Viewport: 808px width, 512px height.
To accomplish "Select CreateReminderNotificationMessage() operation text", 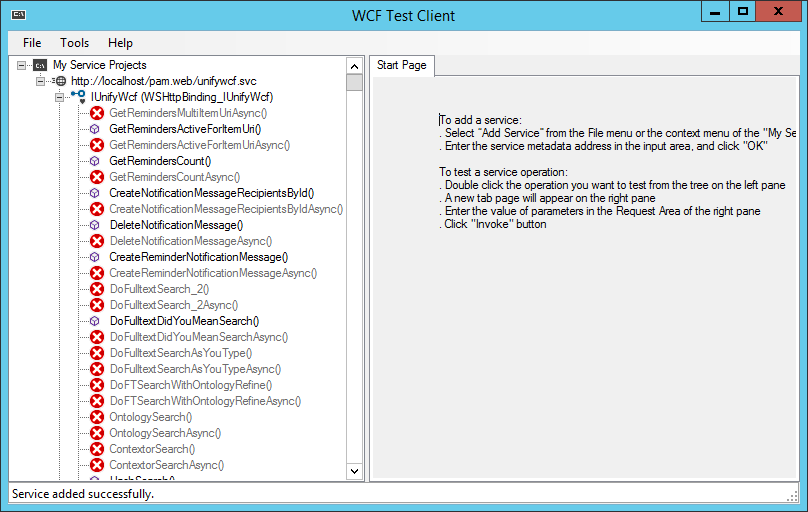I will click(198, 257).
